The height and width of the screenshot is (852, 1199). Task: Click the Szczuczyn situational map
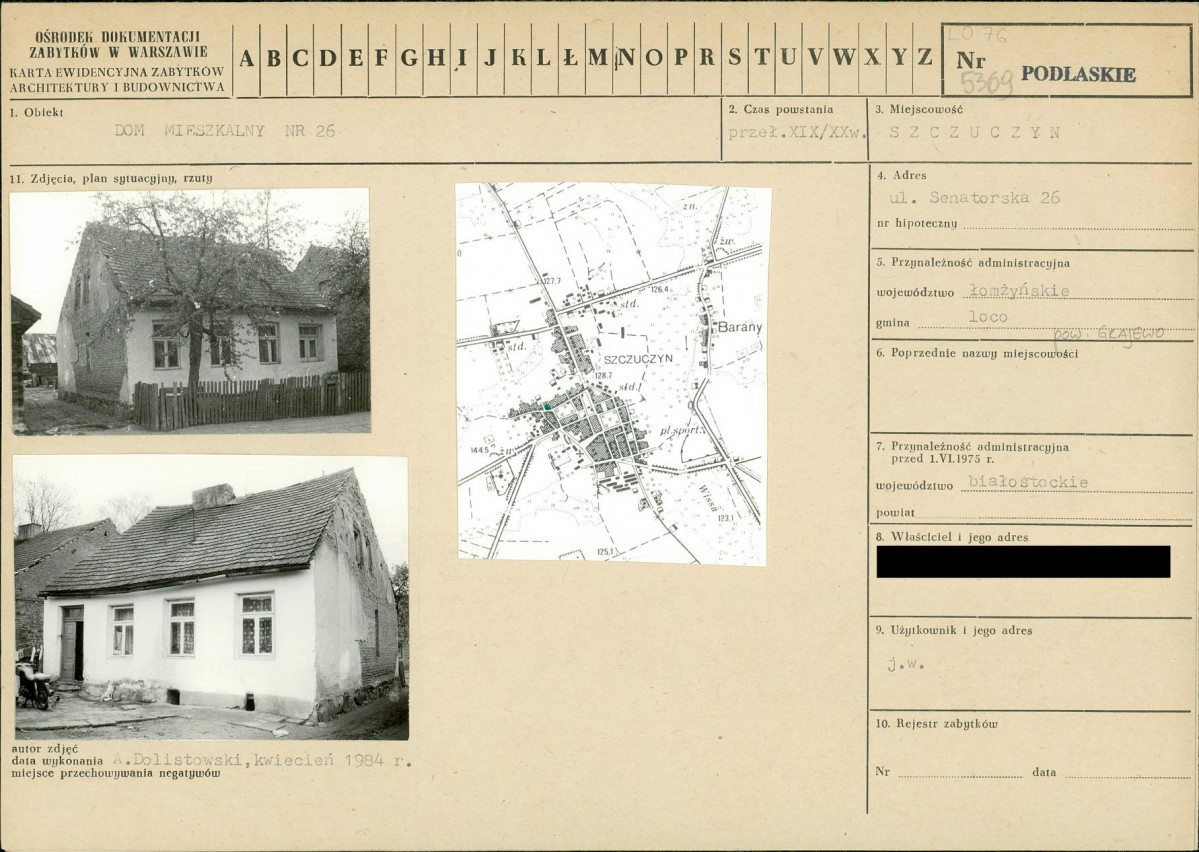point(612,373)
